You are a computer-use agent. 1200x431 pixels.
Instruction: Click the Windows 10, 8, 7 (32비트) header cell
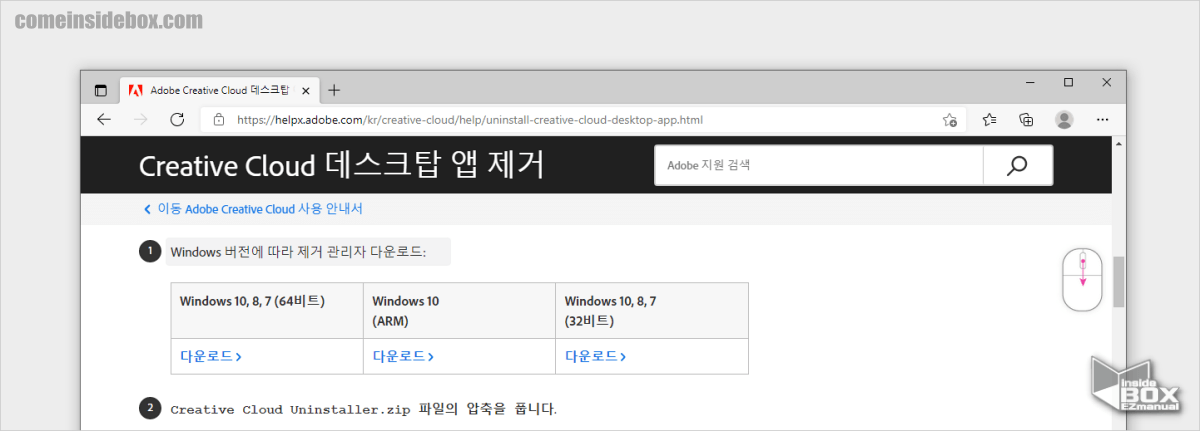point(652,311)
